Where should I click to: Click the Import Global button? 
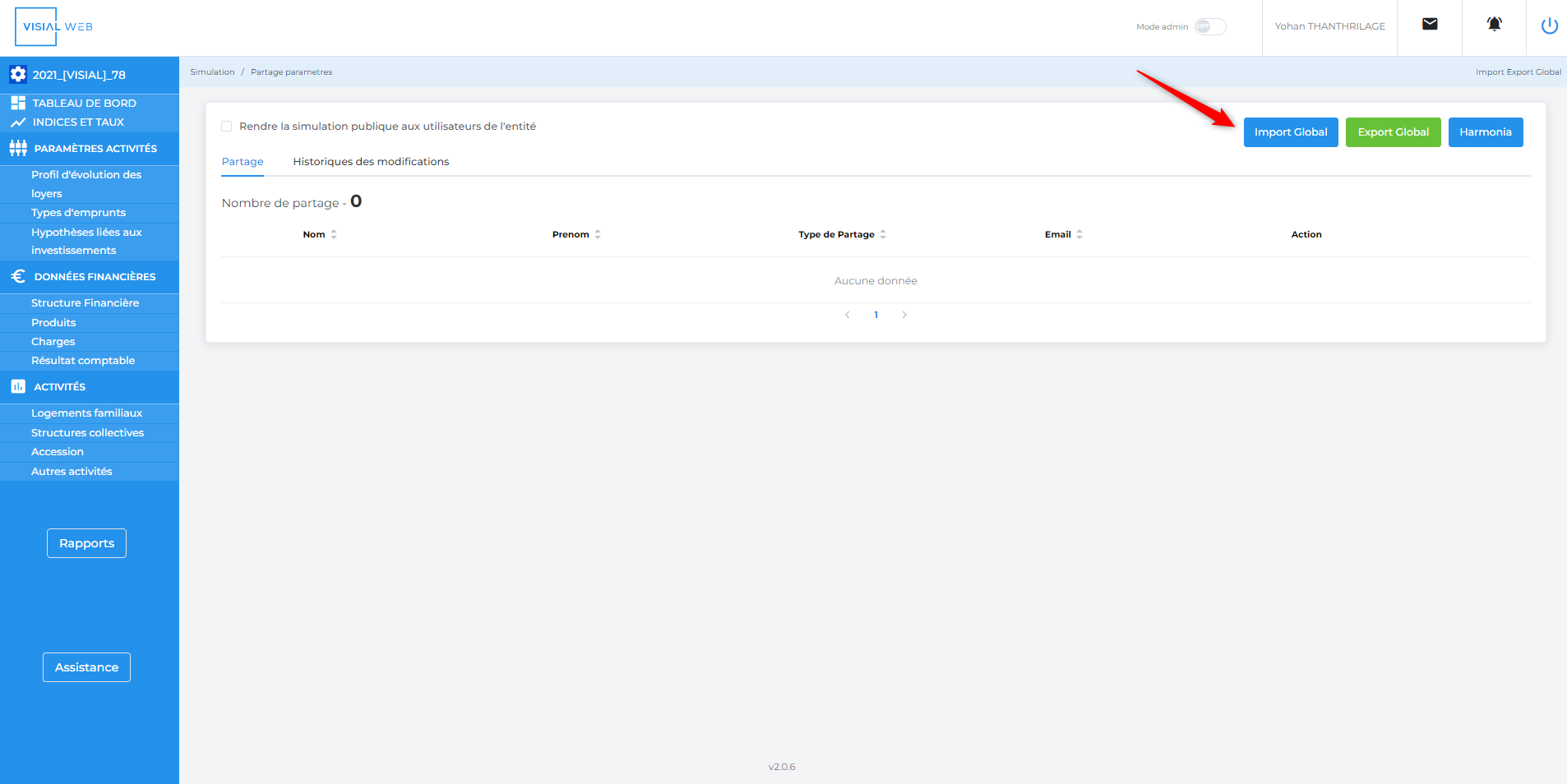(x=1290, y=131)
